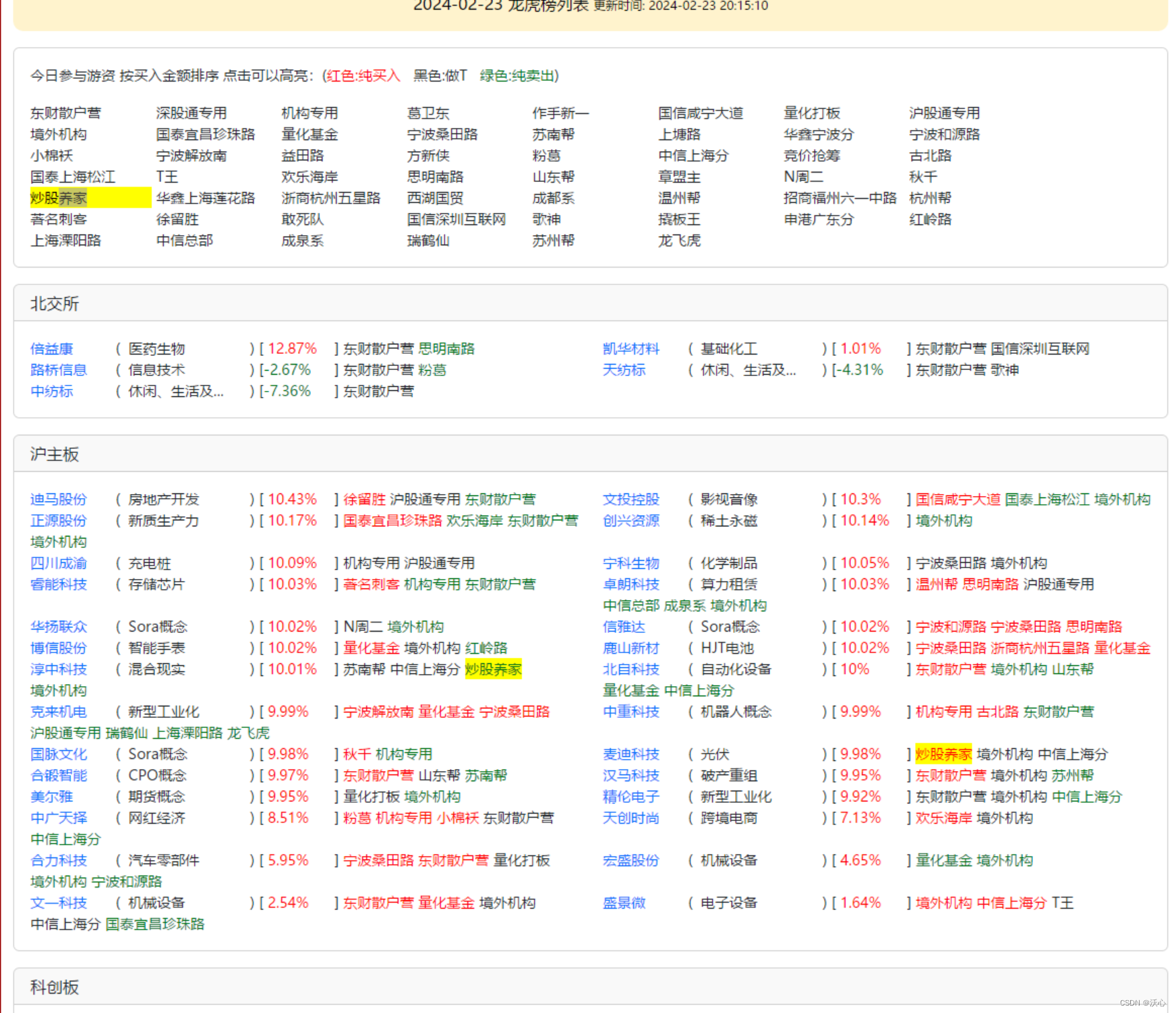The height and width of the screenshot is (1013, 1176).
Task: Open stock 国脉文化
Action: click(59, 754)
